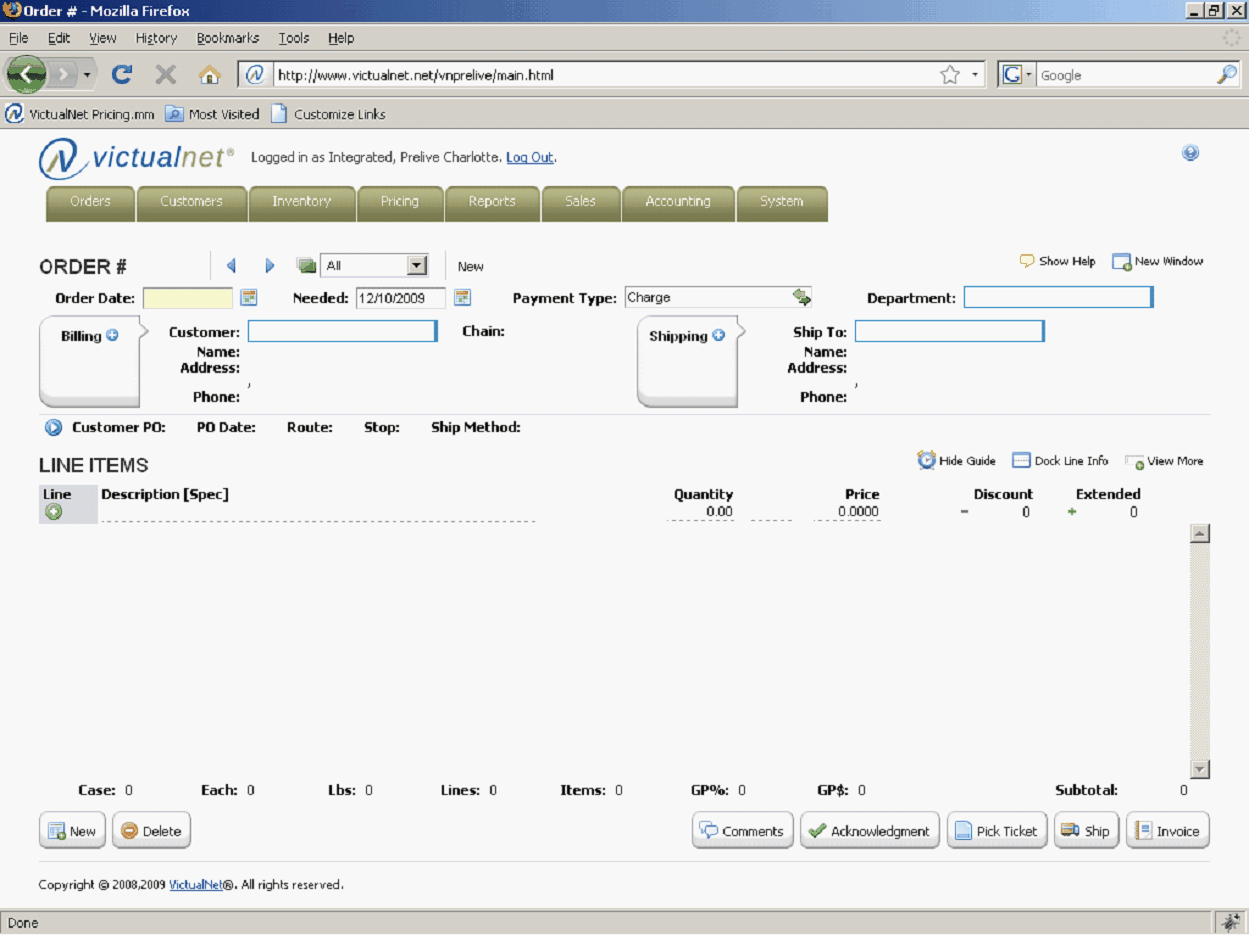Click the folder icon beside All dropdown
1250x936 pixels.
tap(306, 266)
